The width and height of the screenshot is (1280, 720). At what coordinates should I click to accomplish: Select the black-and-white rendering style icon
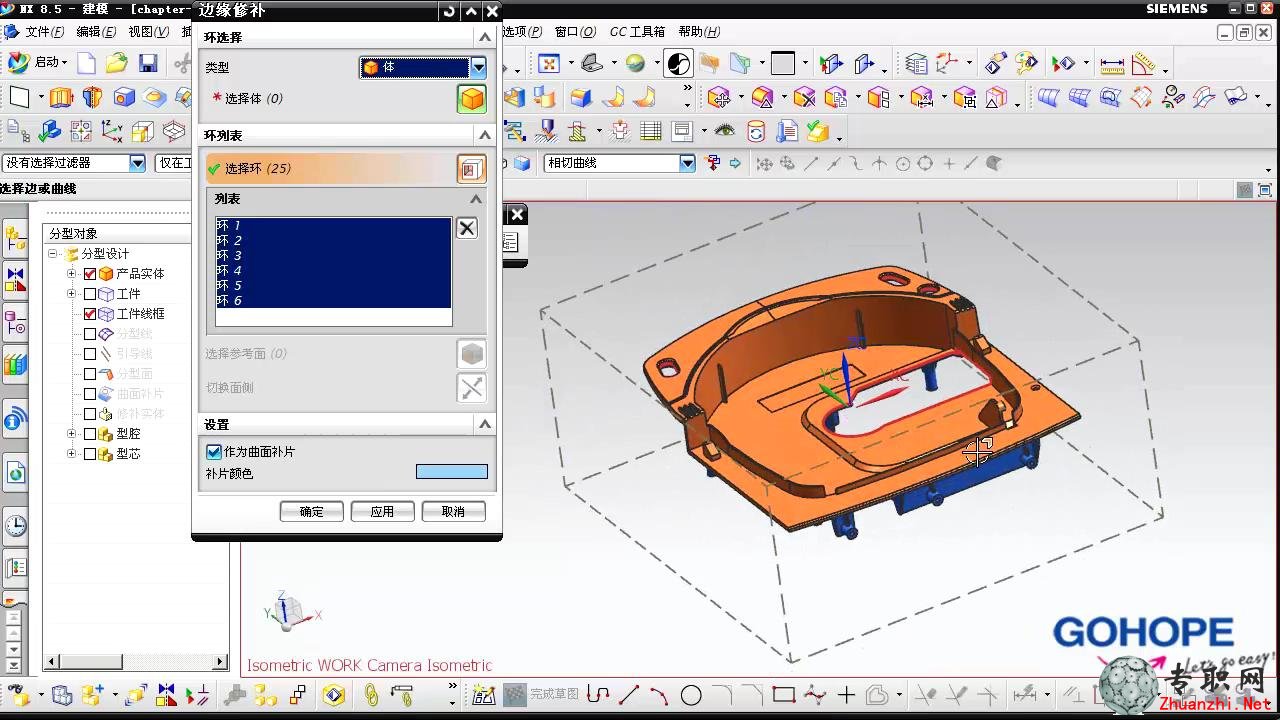[x=678, y=64]
